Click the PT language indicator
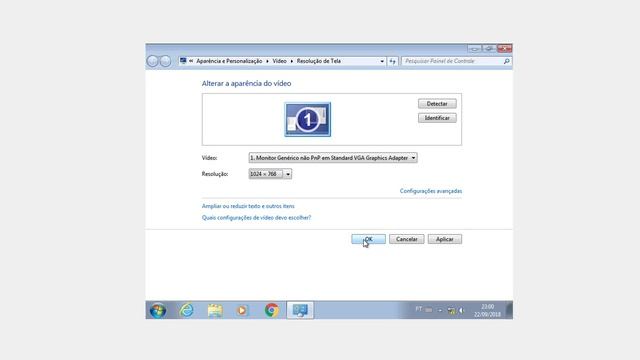This screenshot has height=360, width=640. (418, 309)
